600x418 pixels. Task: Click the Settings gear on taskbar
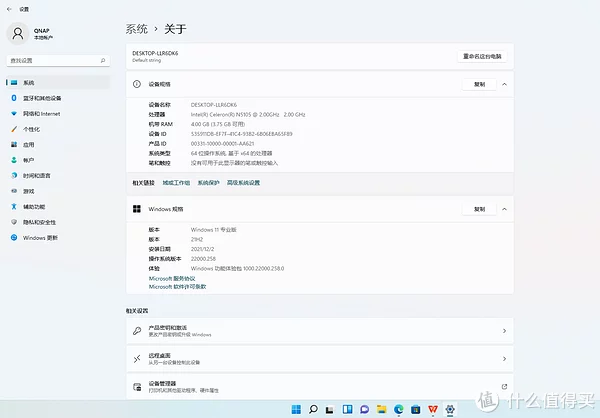[x=450, y=409]
